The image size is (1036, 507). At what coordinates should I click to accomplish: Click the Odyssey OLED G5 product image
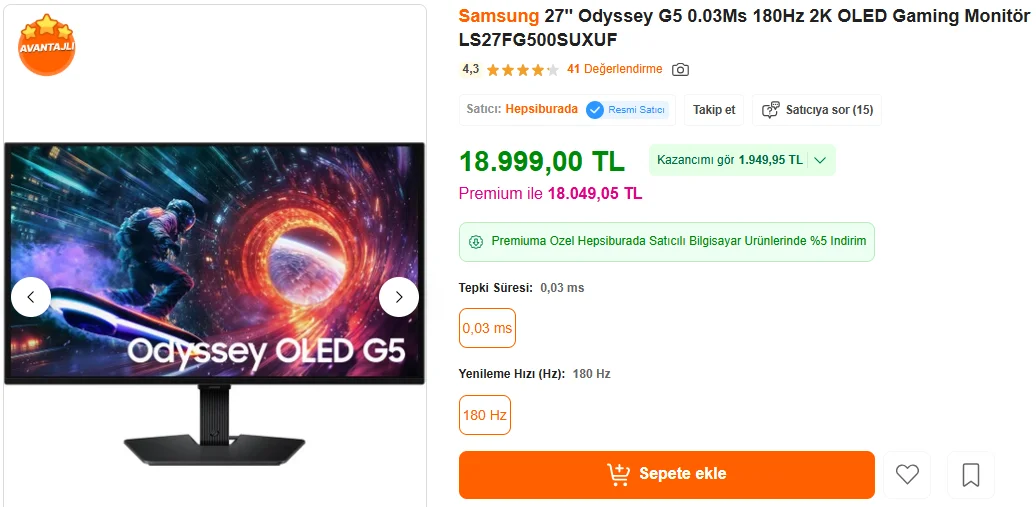pyautogui.click(x=214, y=303)
